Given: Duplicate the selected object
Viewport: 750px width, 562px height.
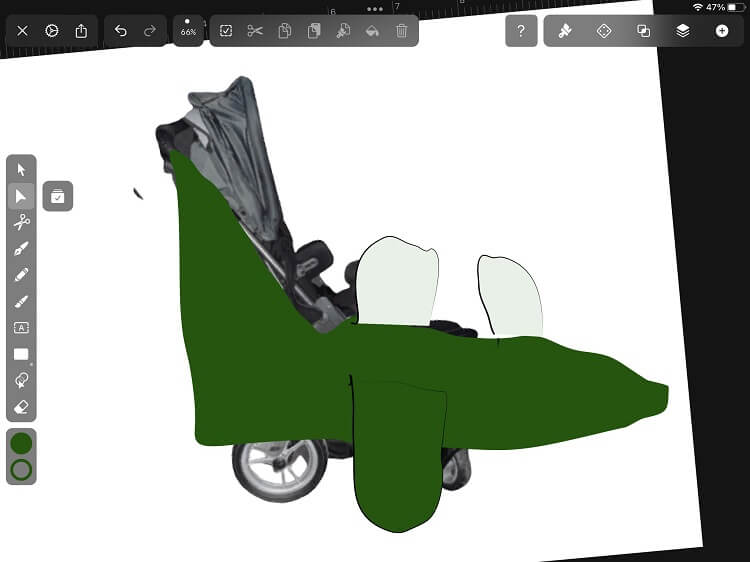Looking at the screenshot, I should (314, 31).
